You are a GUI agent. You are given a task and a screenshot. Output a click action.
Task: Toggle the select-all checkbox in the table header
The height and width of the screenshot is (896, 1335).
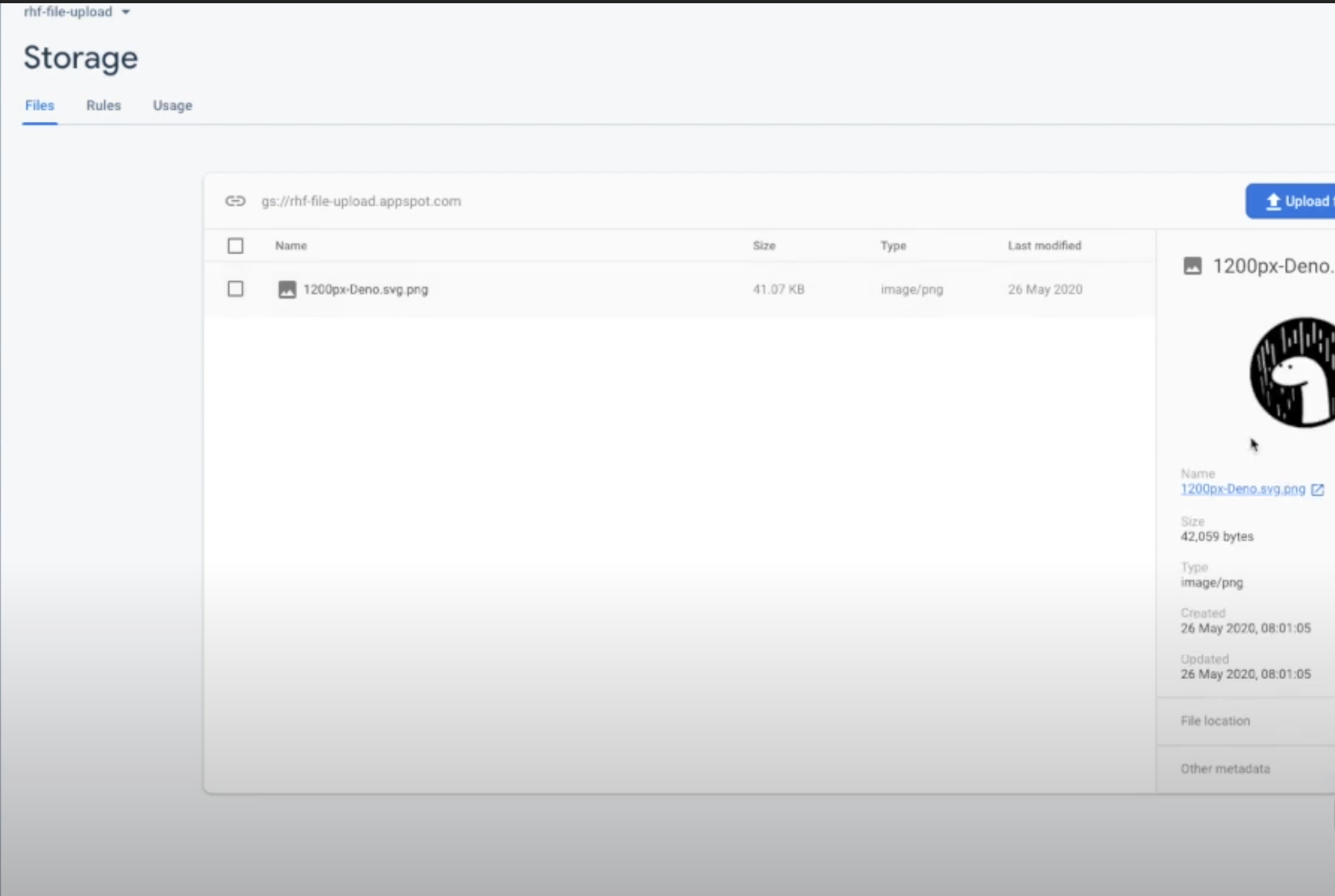236,245
